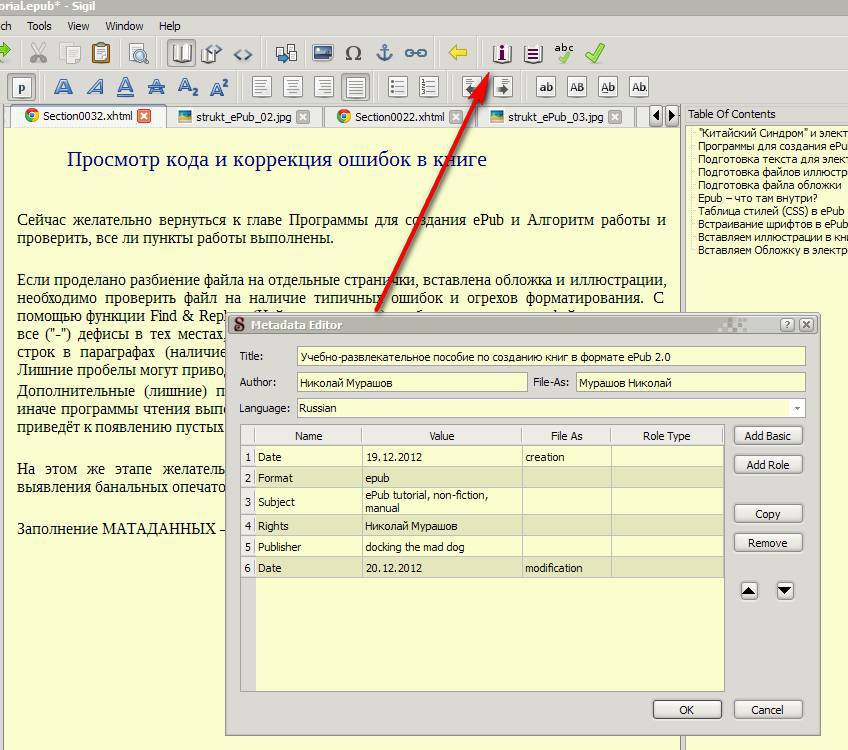Screen dimensions: 848x750
Task: Expand the Language dropdown showing Russian
Action: 797,408
